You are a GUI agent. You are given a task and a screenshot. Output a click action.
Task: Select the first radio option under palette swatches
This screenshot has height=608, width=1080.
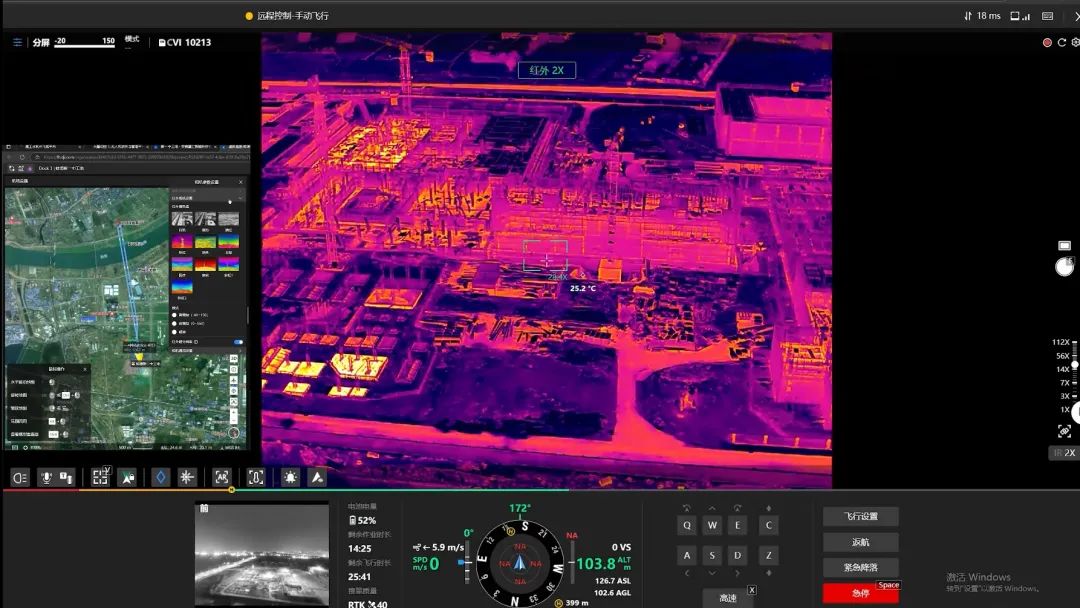[x=177, y=315]
